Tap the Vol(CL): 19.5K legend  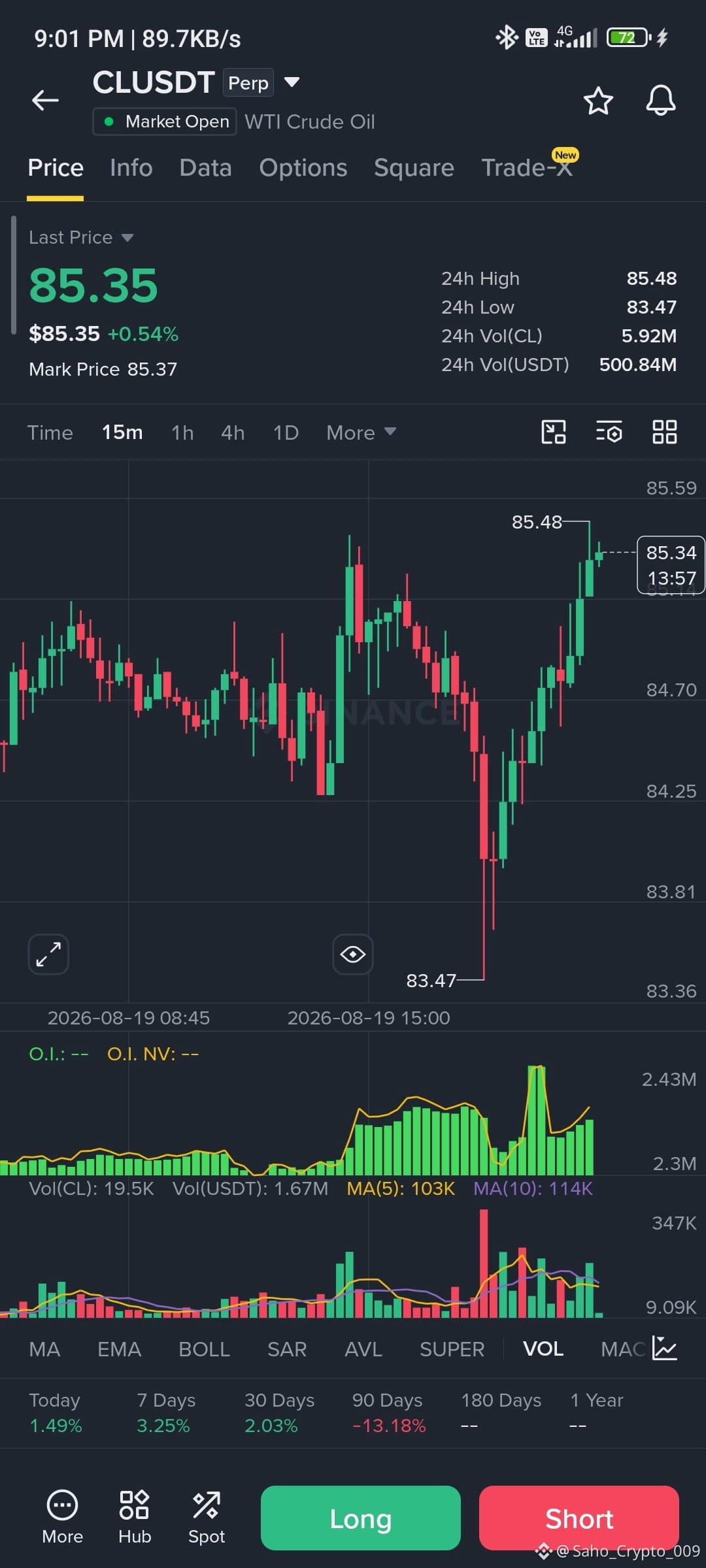tap(92, 1188)
